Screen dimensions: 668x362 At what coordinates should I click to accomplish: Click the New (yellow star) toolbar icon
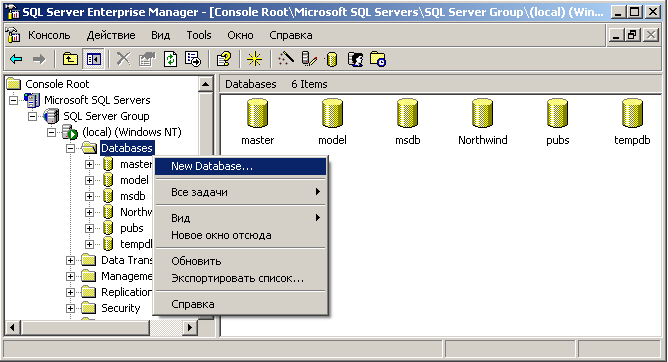254,59
